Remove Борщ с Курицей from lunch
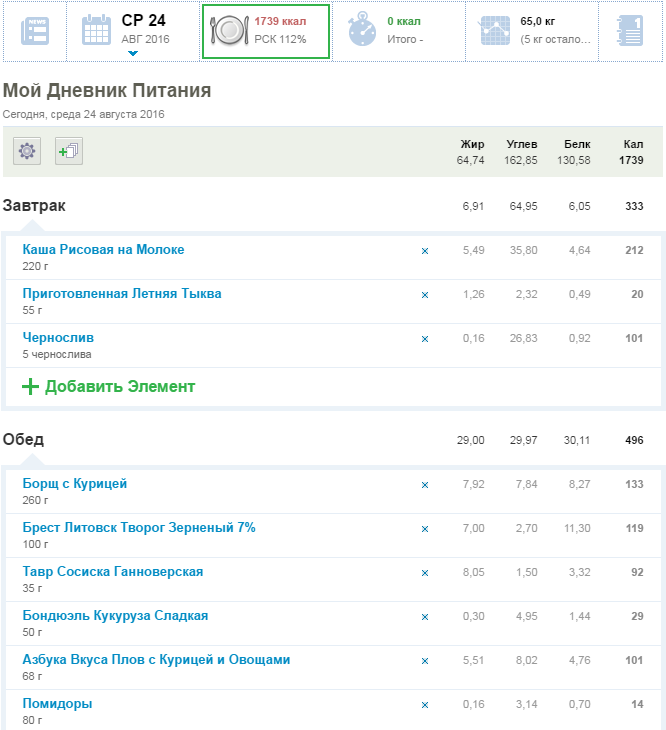 425,485
